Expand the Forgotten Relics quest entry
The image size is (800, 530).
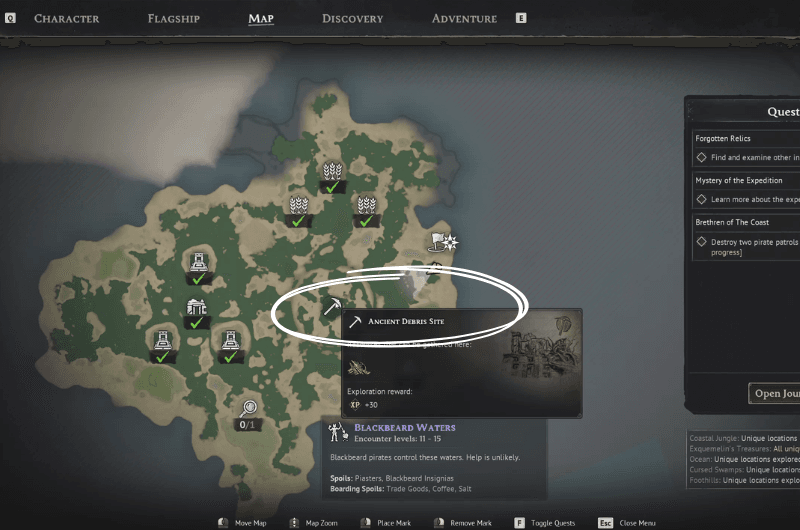746,138
